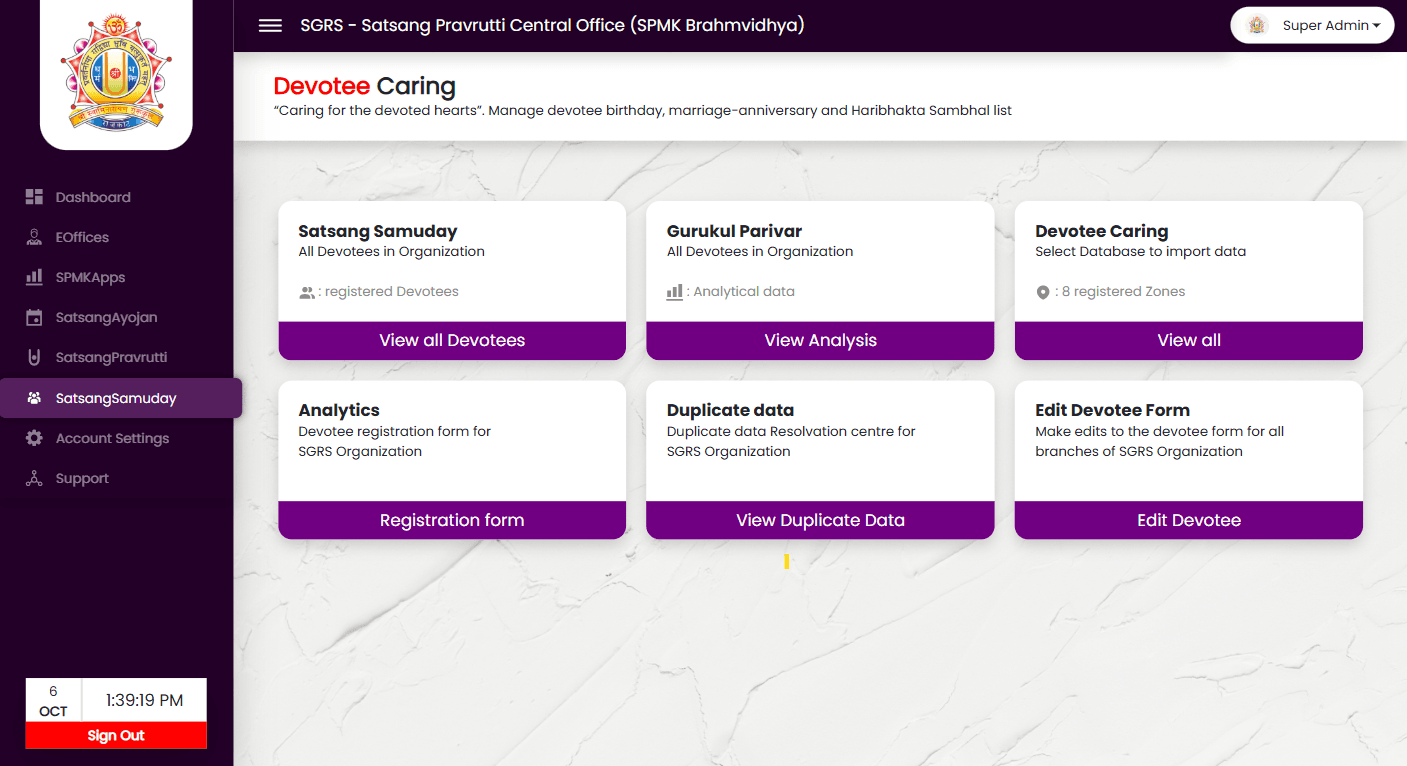Click the EOffices person icon
Image resolution: width=1407 pixels, height=766 pixels.
tap(34, 237)
